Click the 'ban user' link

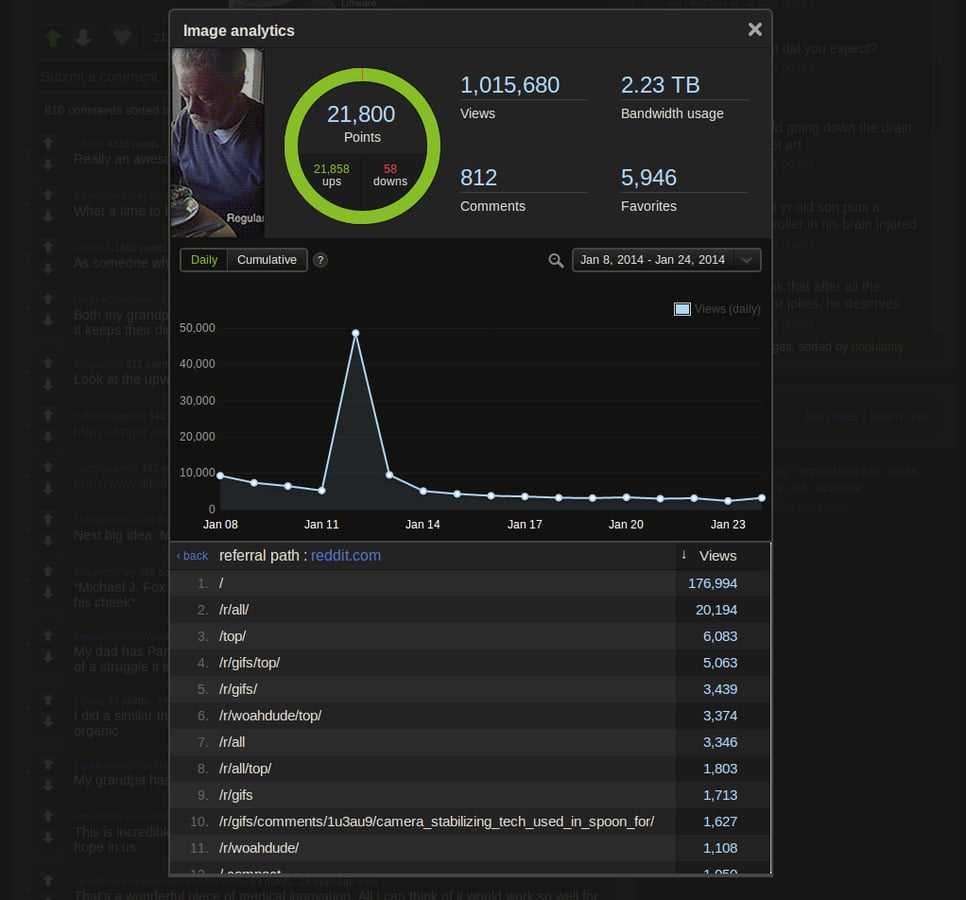(828, 416)
